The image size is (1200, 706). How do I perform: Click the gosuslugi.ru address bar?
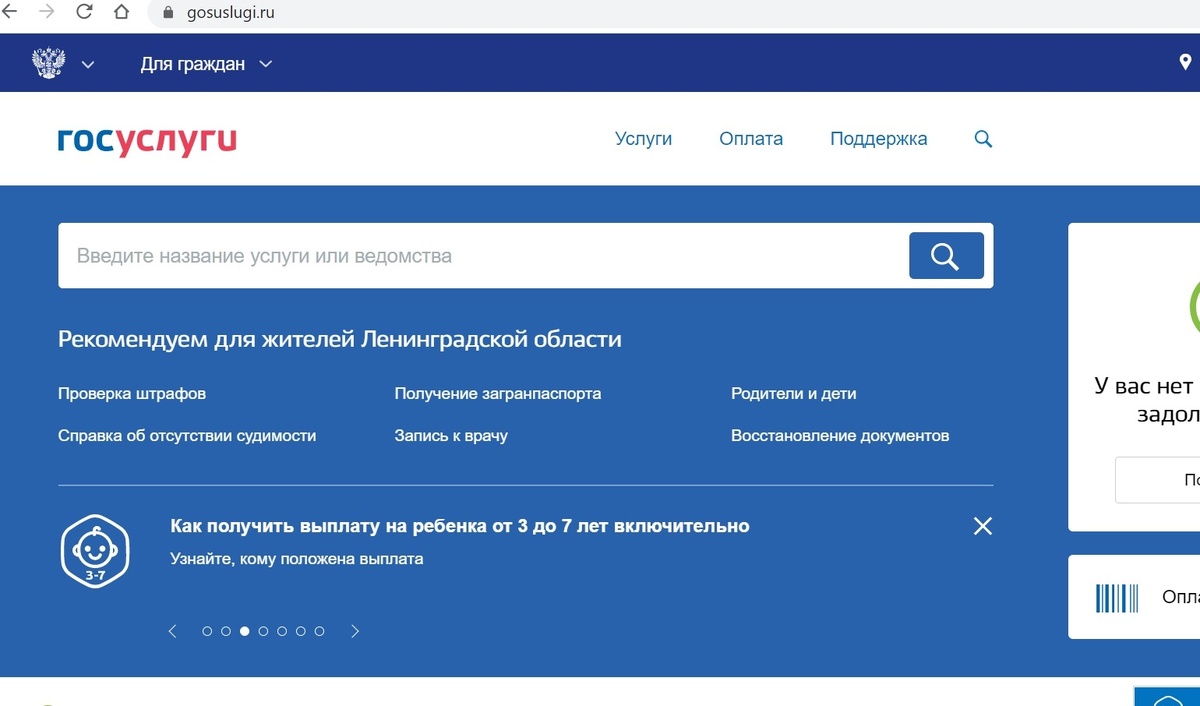[675, 13]
